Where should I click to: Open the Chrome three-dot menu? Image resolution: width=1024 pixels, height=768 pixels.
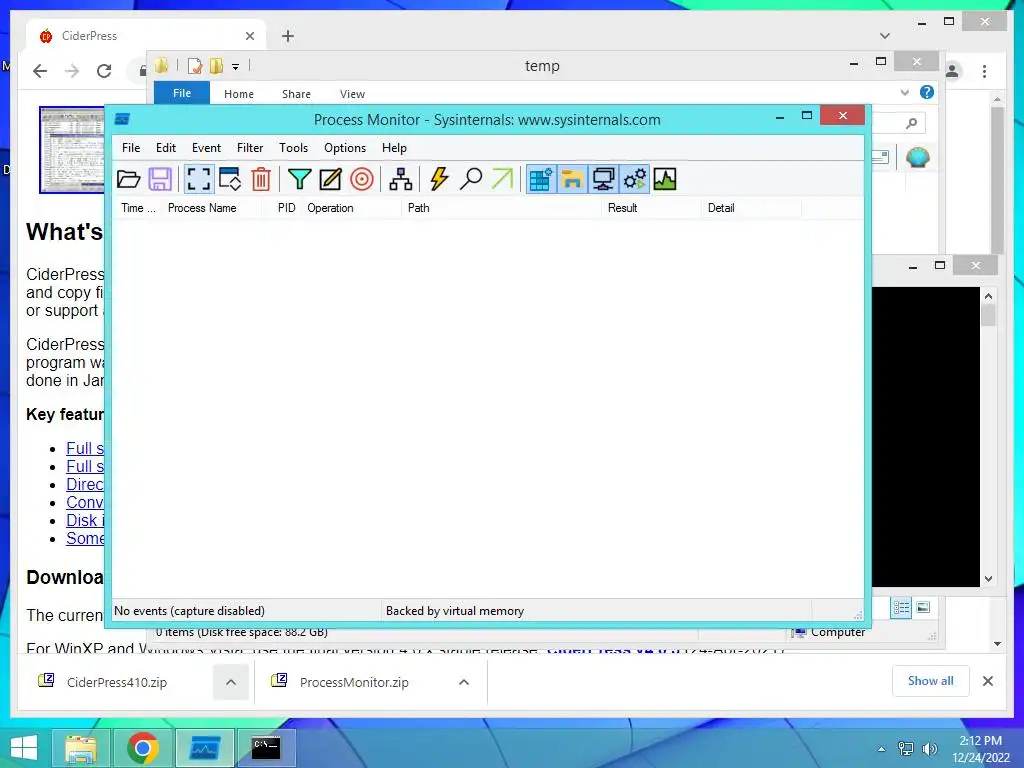pos(984,71)
